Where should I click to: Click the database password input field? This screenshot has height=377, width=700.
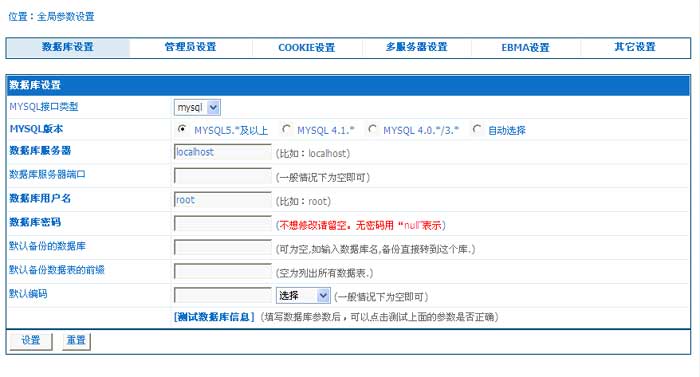(x=222, y=224)
